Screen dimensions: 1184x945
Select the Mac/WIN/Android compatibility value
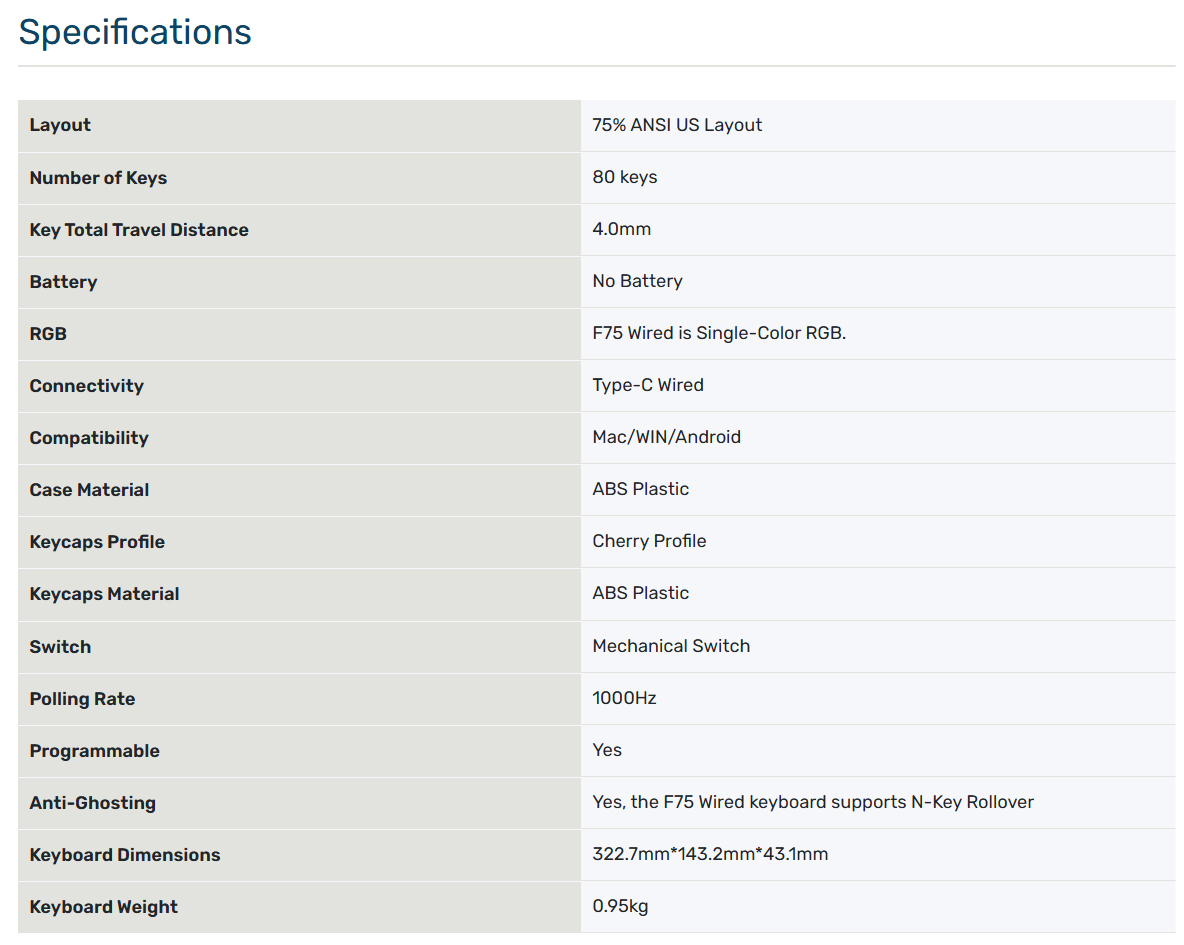click(x=666, y=437)
